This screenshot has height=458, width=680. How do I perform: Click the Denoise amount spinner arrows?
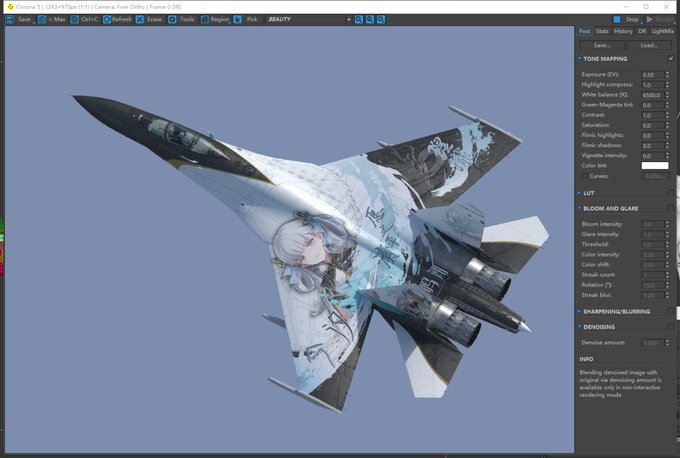point(667,343)
